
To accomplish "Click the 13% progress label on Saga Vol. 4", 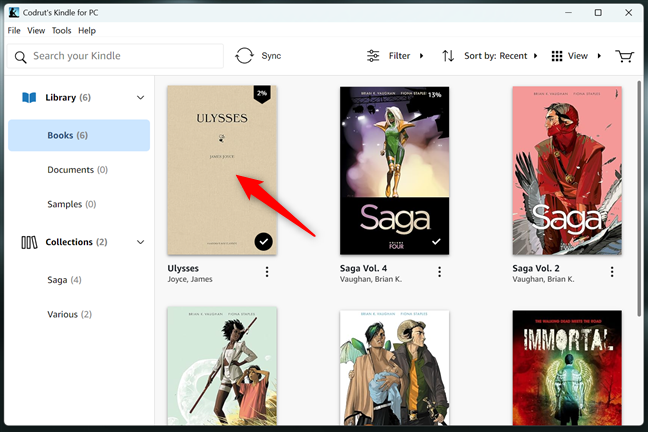I will tap(434, 95).
